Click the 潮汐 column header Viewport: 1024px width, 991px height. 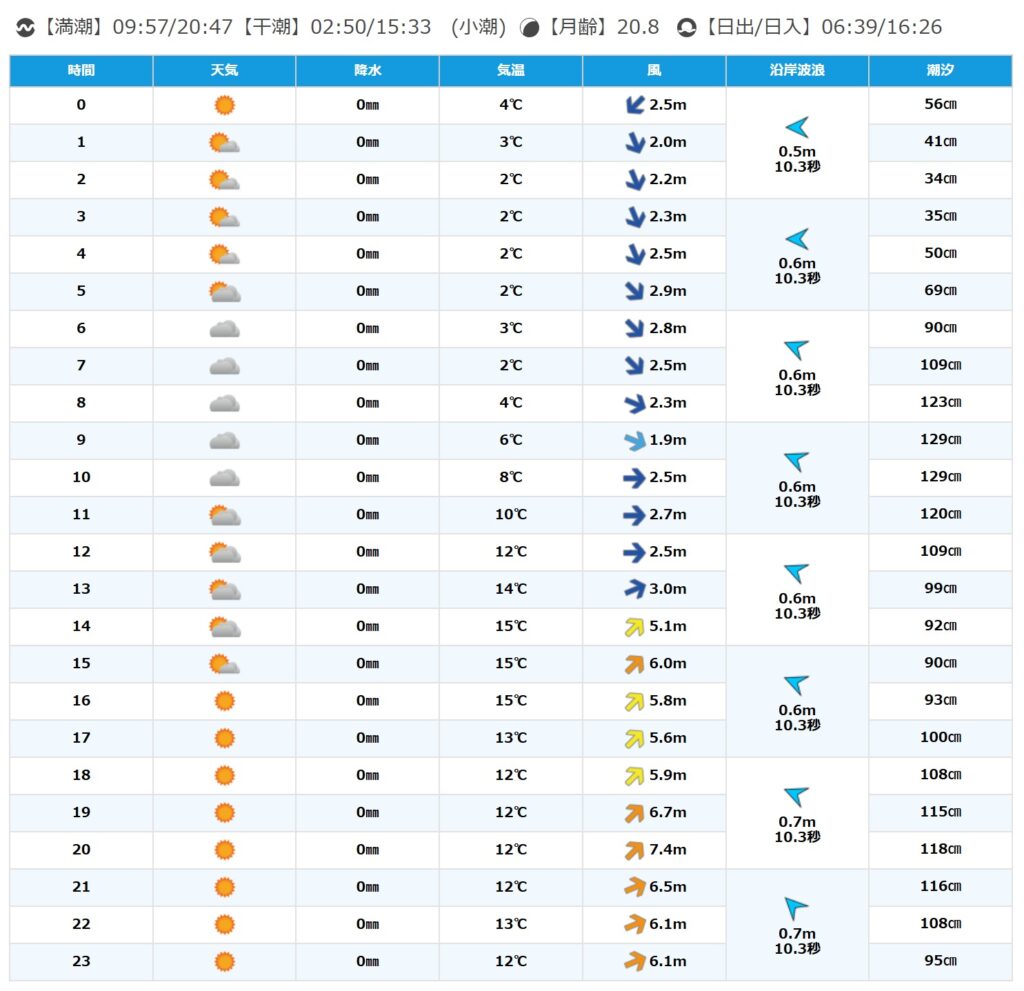(x=940, y=71)
